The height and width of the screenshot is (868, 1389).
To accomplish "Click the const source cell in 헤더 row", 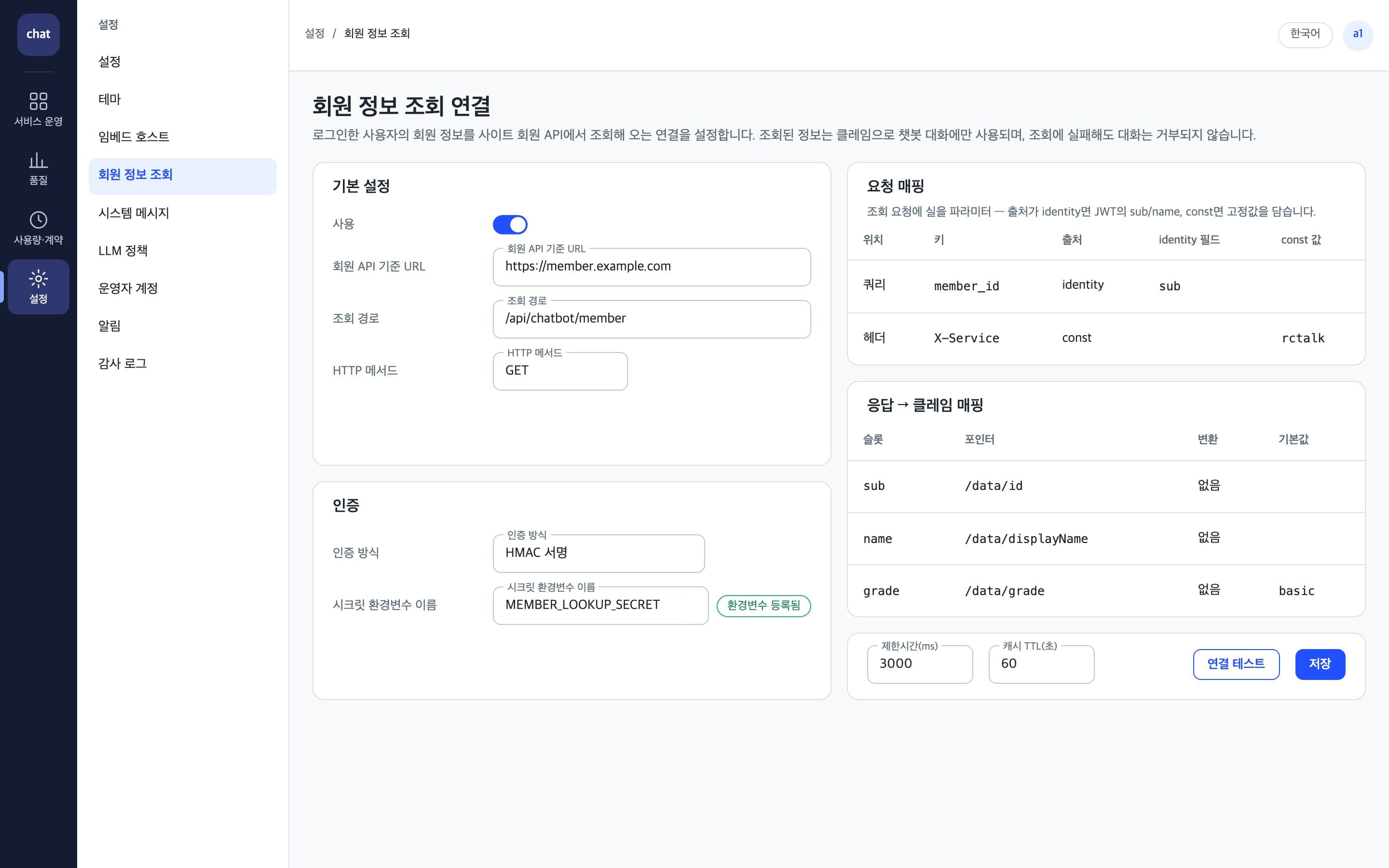I will 1077,338.
